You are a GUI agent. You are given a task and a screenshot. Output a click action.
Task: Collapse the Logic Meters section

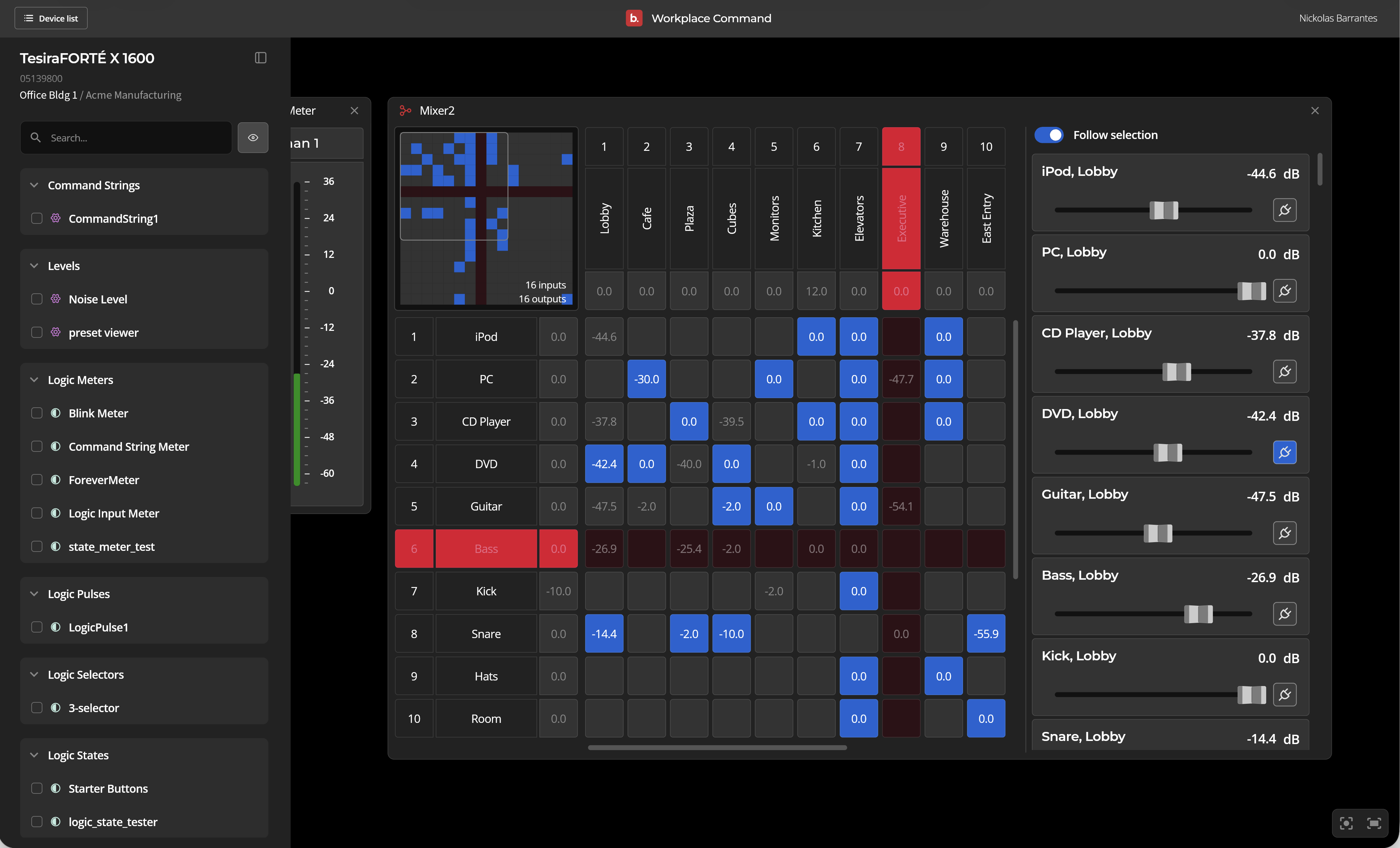click(x=34, y=380)
